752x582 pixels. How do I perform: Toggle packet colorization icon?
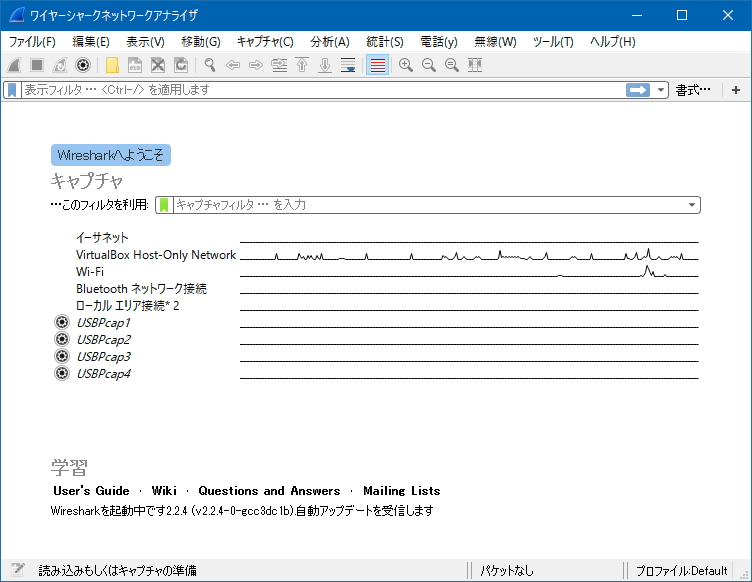pyautogui.click(x=377, y=65)
